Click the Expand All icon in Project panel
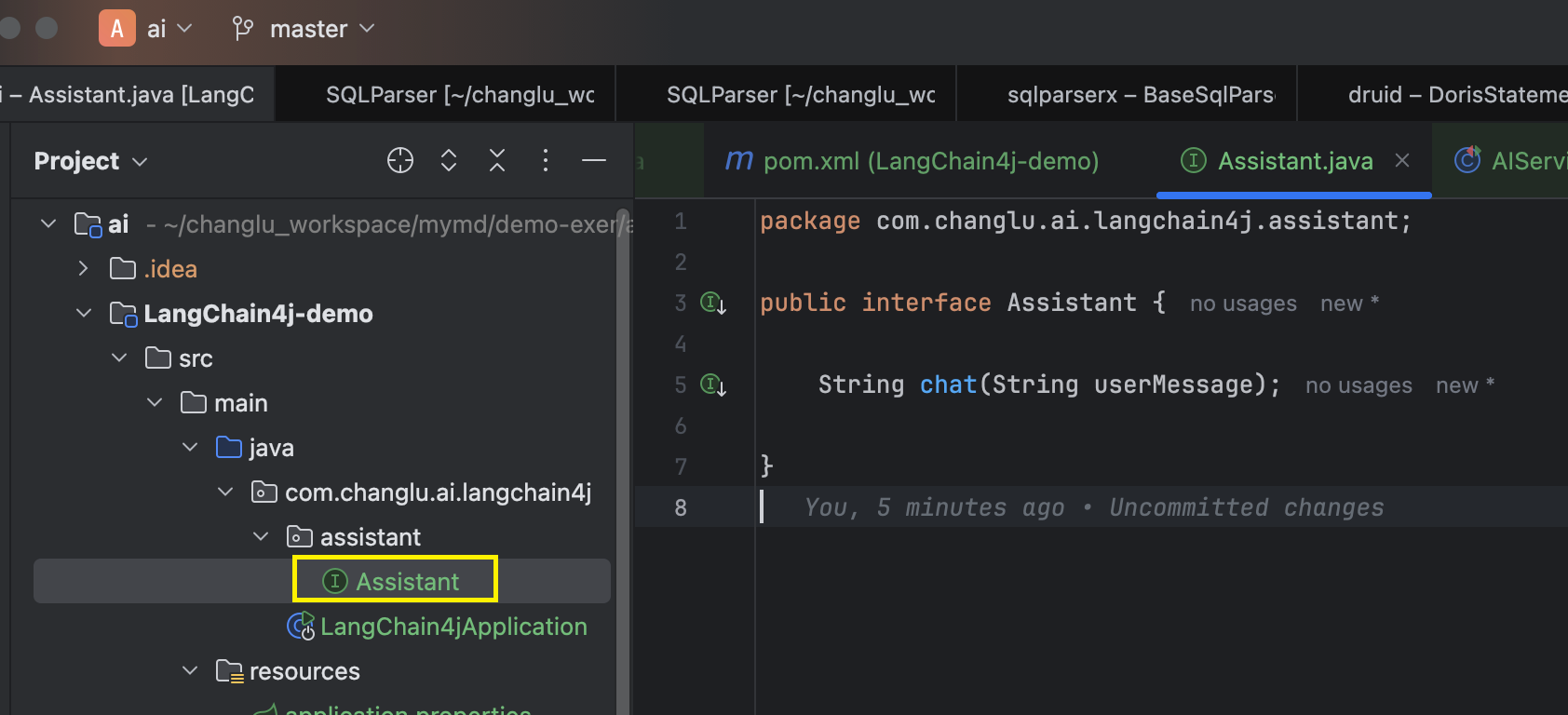 [x=449, y=161]
